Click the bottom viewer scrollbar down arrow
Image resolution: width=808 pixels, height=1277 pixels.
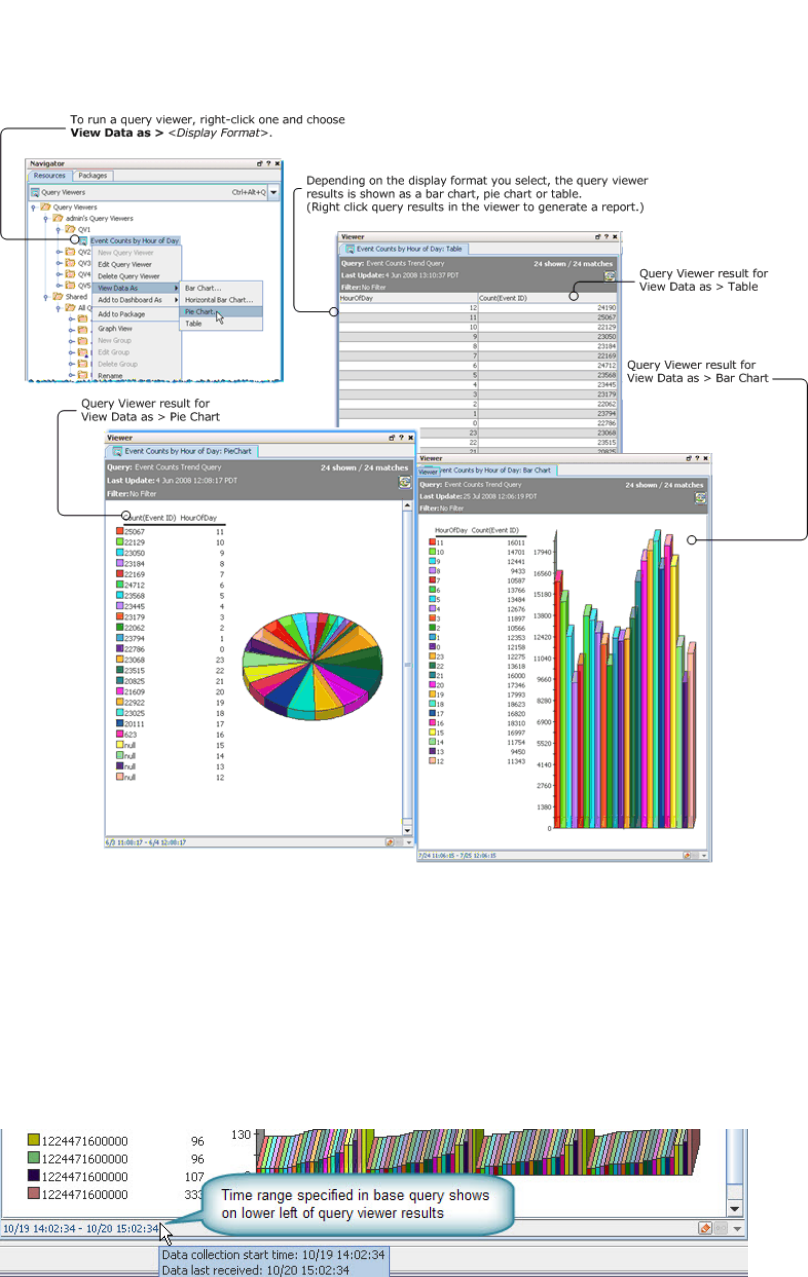[735, 1207]
